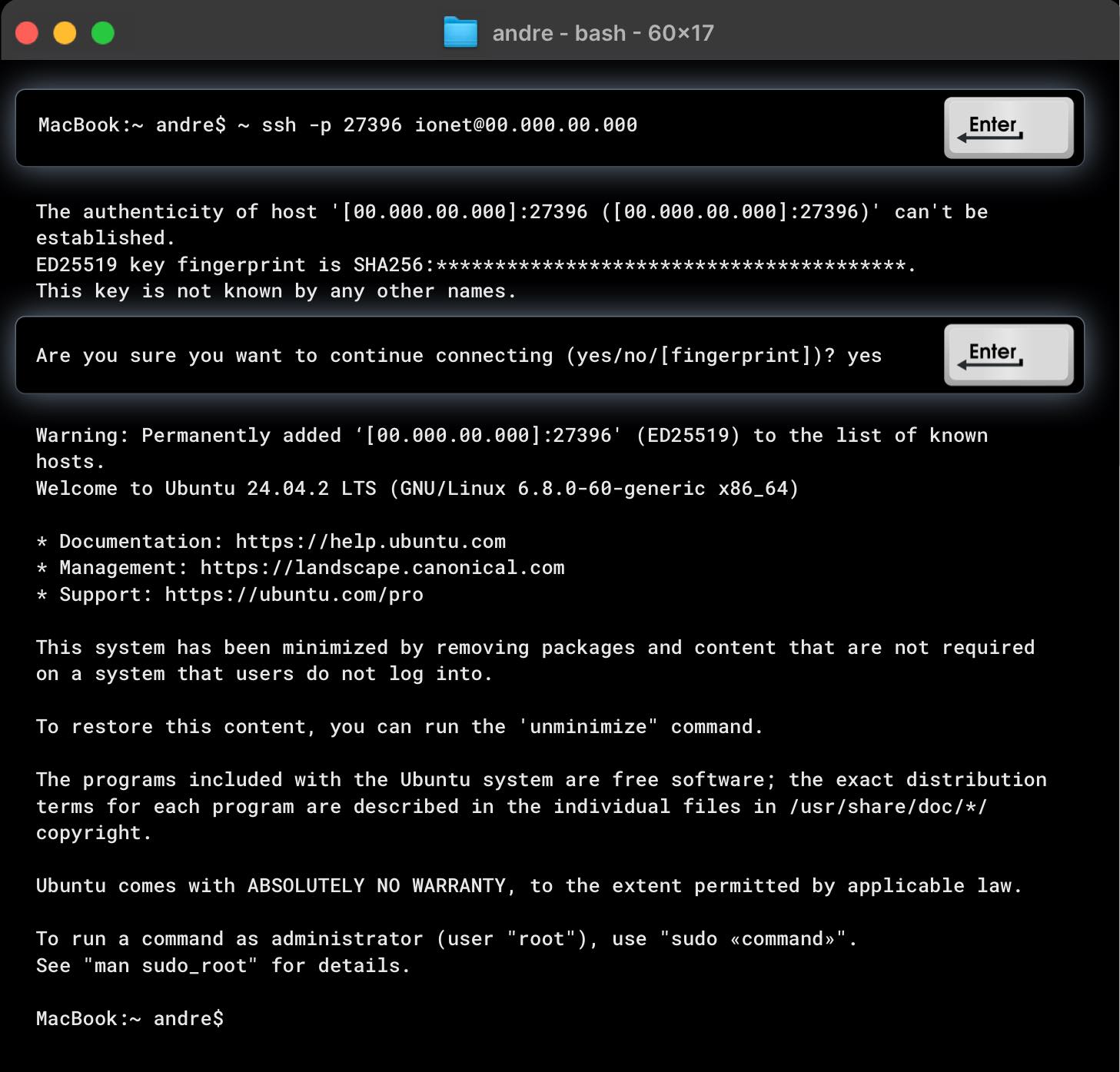Click the final 'MacBook:~ andre$' prompt

click(x=130, y=1019)
